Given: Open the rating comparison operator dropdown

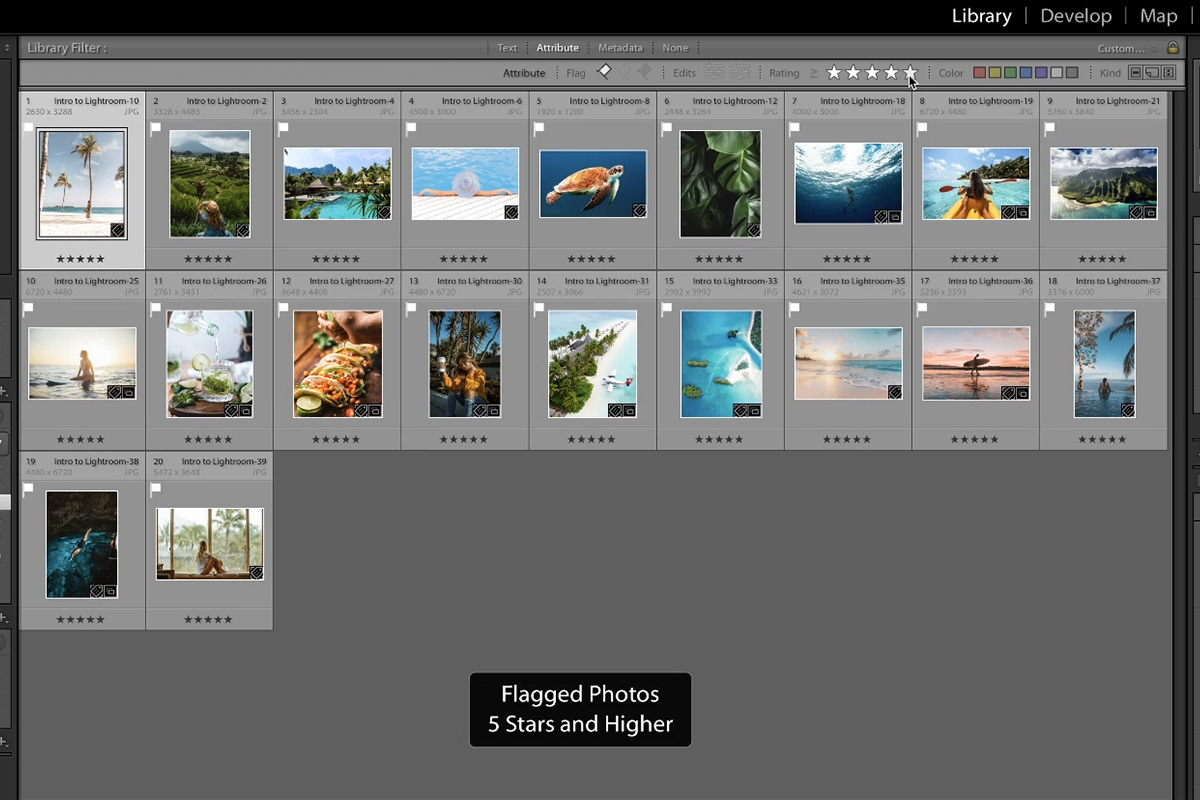Looking at the screenshot, I should (x=814, y=72).
